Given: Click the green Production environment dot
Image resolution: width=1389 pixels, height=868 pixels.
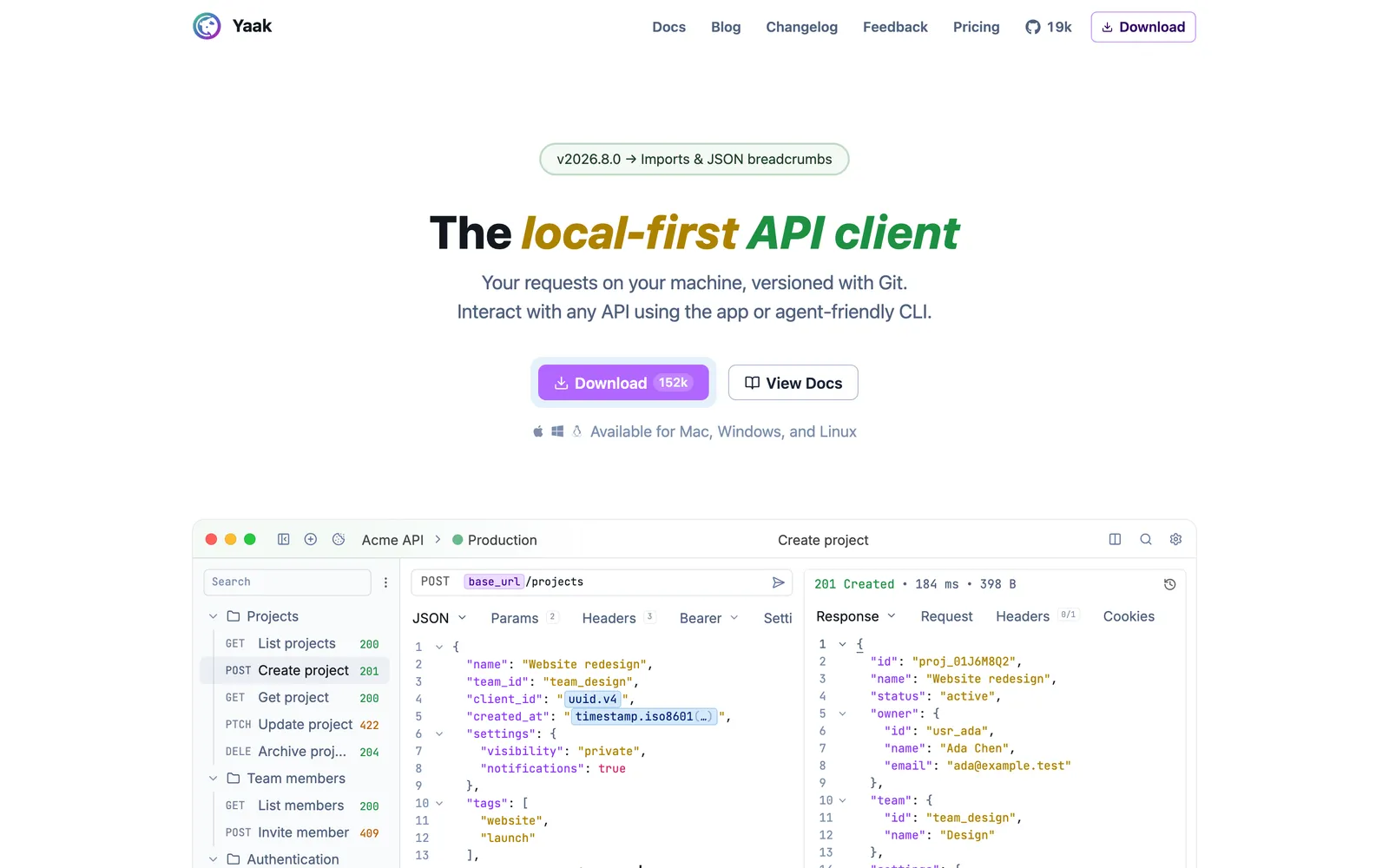Looking at the screenshot, I should click(458, 540).
